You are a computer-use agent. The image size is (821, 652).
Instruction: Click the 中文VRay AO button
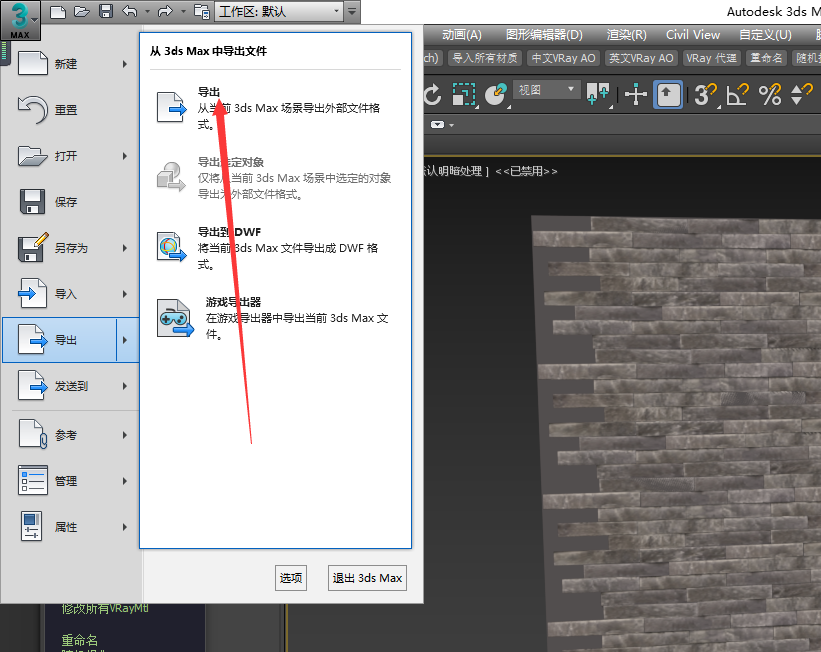[x=563, y=58]
